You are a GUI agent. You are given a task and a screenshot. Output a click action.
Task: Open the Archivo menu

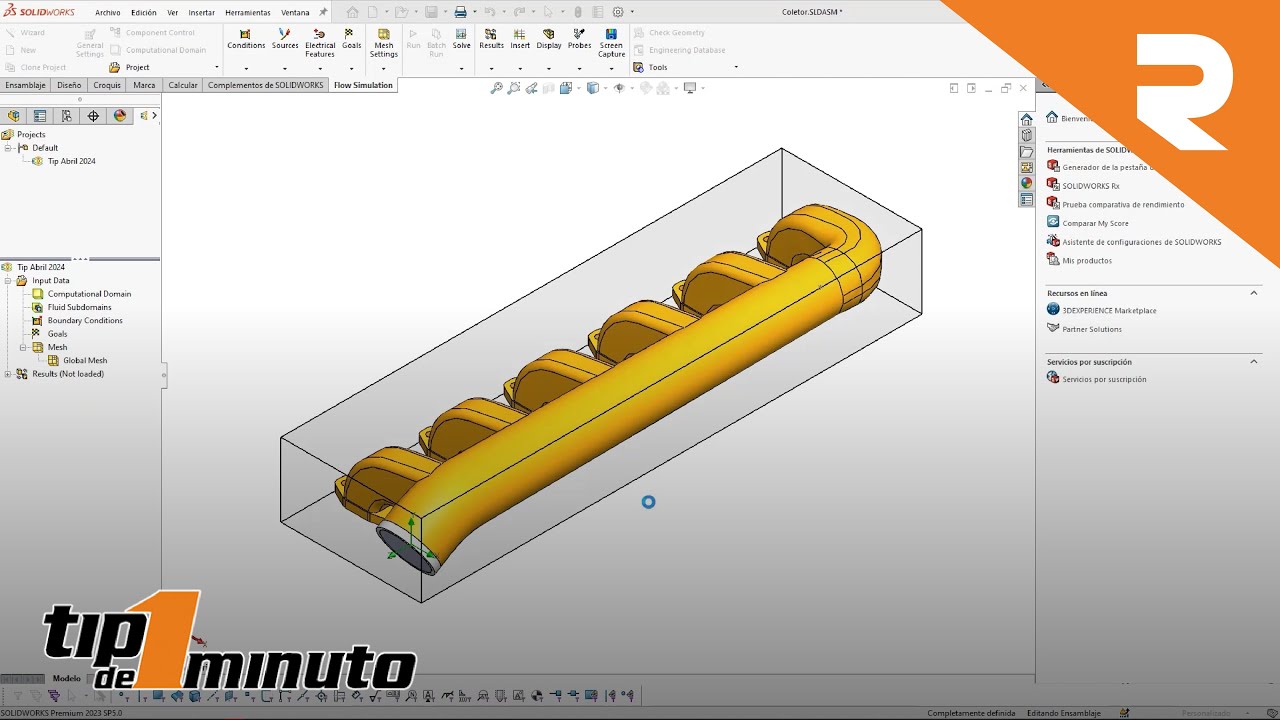tap(108, 12)
